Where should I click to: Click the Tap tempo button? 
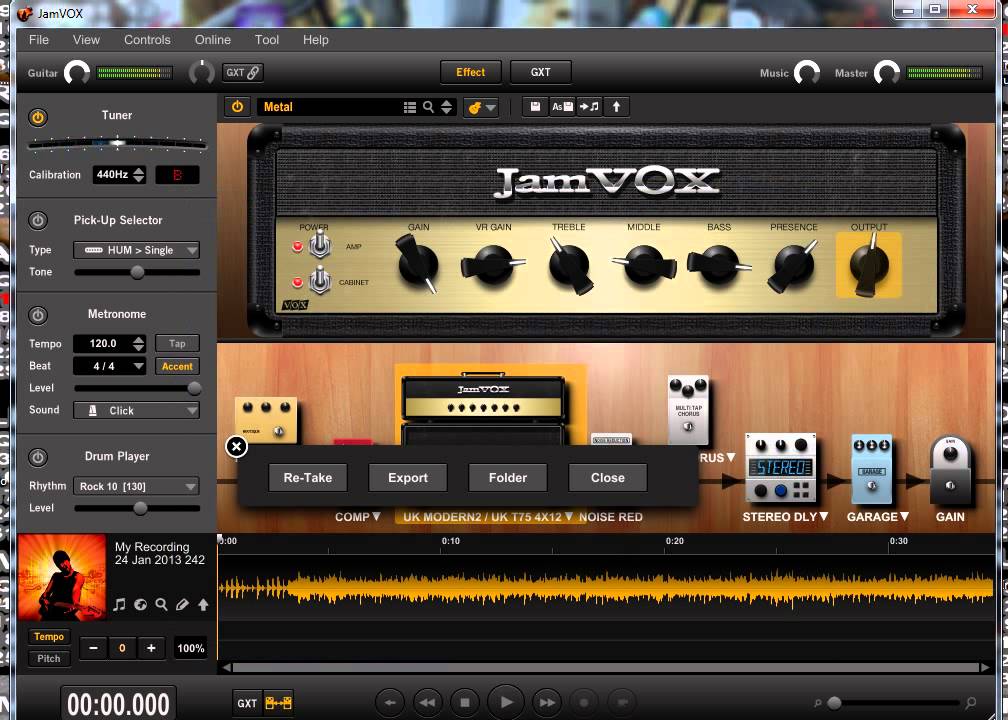point(177,344)
